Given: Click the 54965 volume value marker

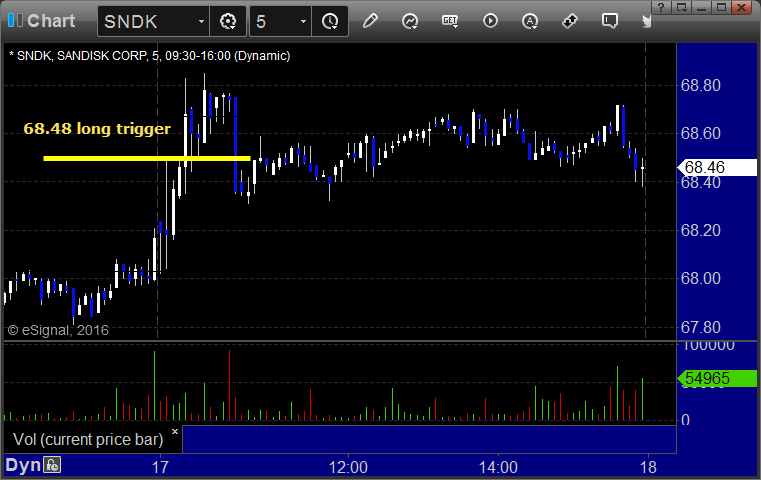Looking at the screenshot, I should tap(717, 378).
